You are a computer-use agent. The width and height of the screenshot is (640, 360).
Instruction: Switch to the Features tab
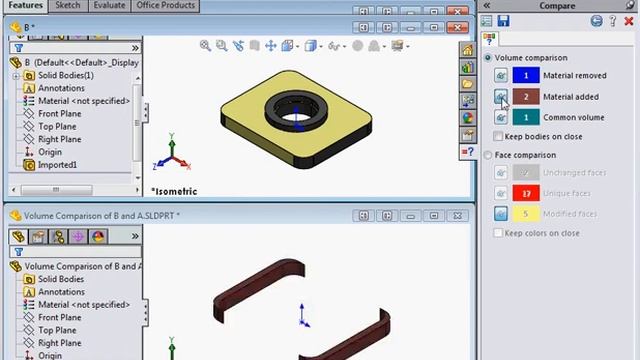(25, 6)
